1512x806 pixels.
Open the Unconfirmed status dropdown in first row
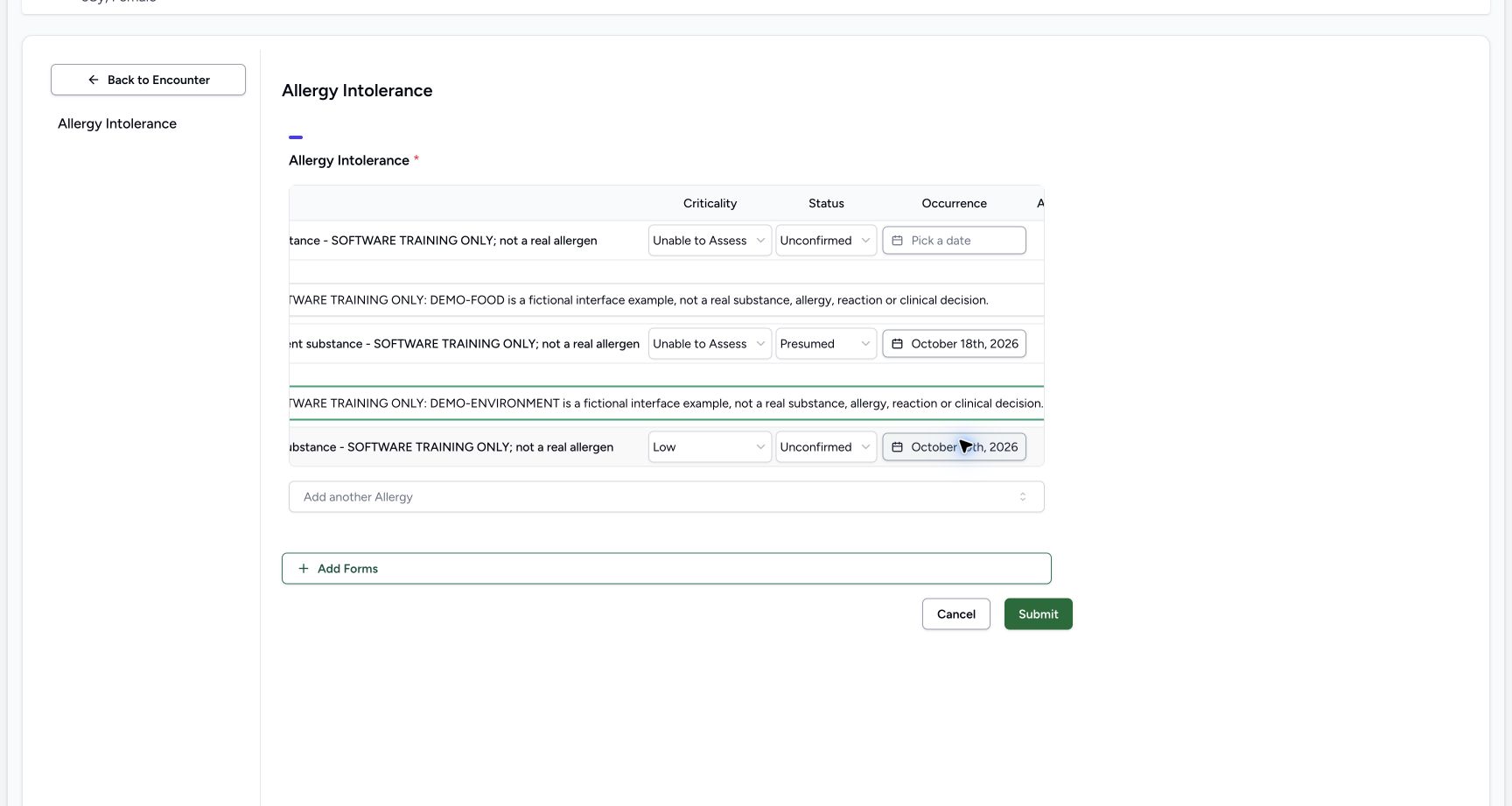tap(826, 241)
